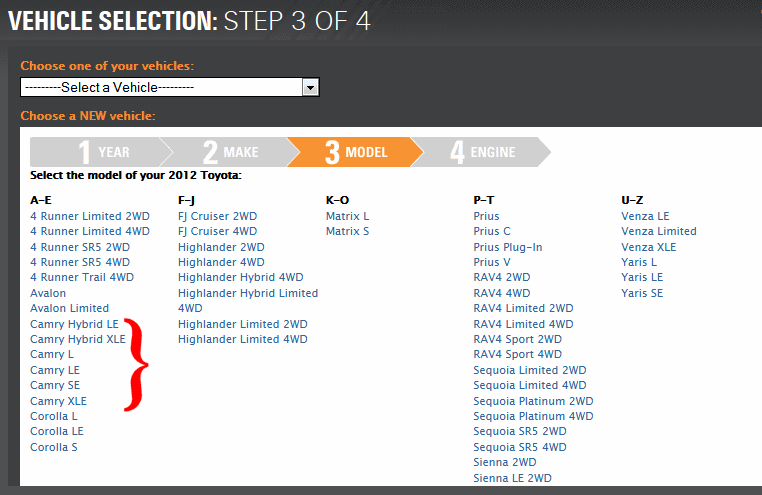The image size is (762, 495).
Task: Choose 4 Runner Limited 2WD
Action: click(90, 216)
